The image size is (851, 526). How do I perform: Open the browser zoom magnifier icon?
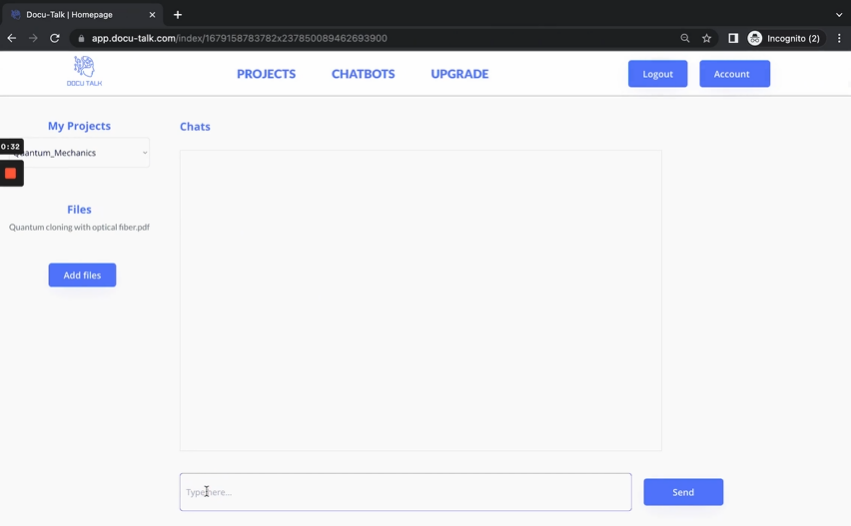click(685, 38)
